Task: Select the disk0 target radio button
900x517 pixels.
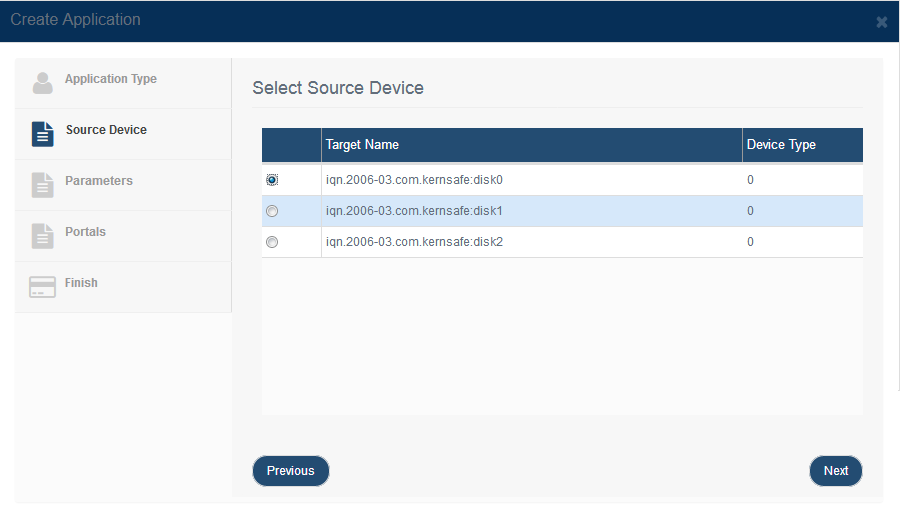Action: (272, 180)
